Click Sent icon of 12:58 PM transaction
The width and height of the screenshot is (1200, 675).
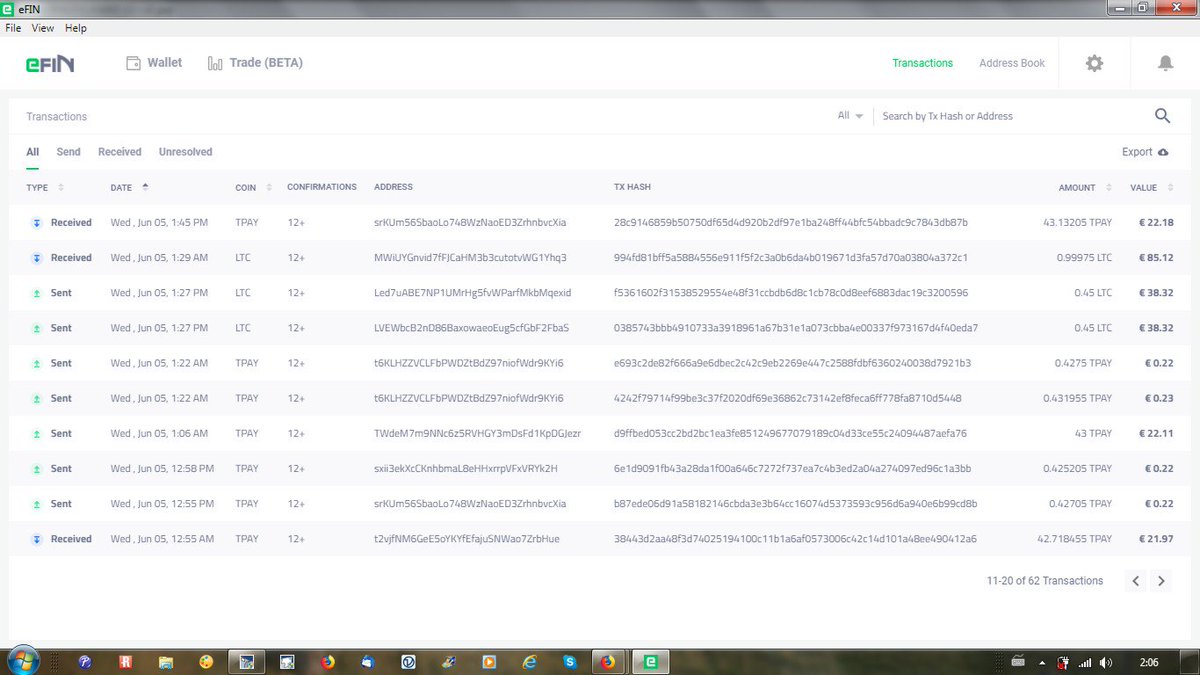[38, 468]
